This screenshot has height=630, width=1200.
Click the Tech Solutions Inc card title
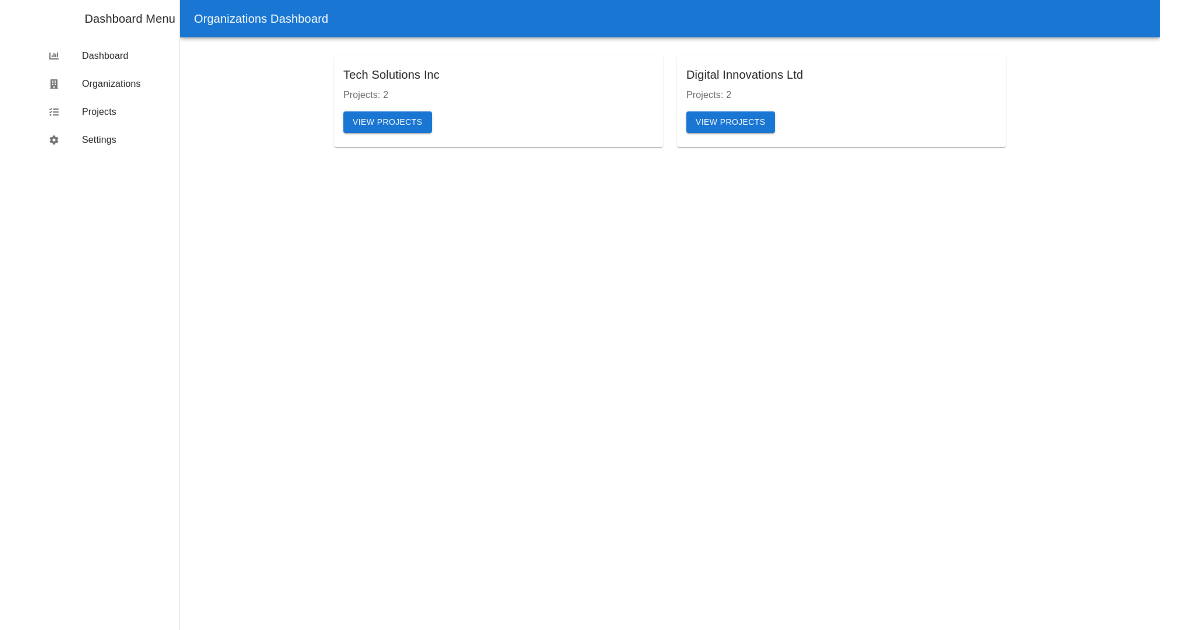(x=391, y=75)
